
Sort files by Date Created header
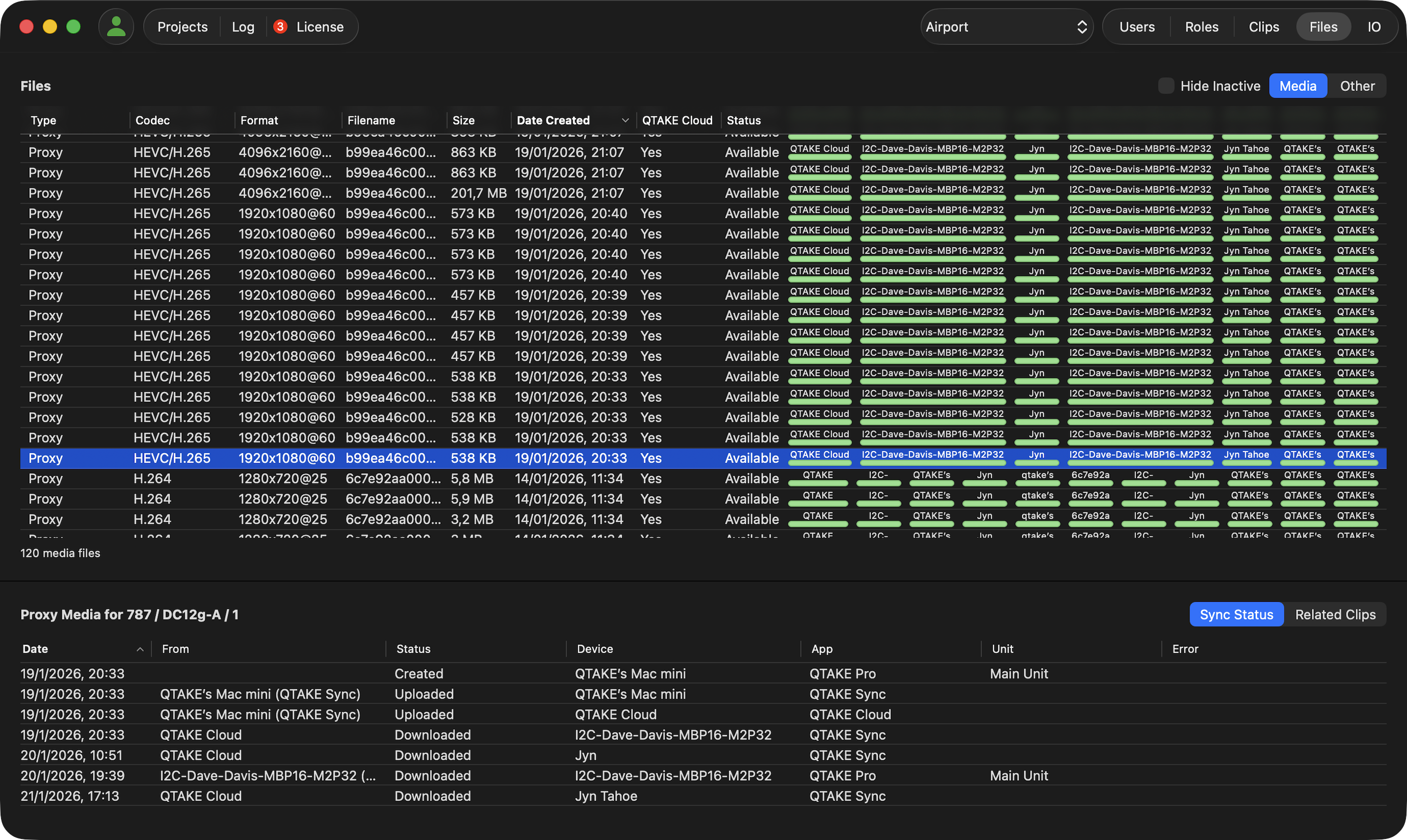pyautogui.click(x=553, y=120)
